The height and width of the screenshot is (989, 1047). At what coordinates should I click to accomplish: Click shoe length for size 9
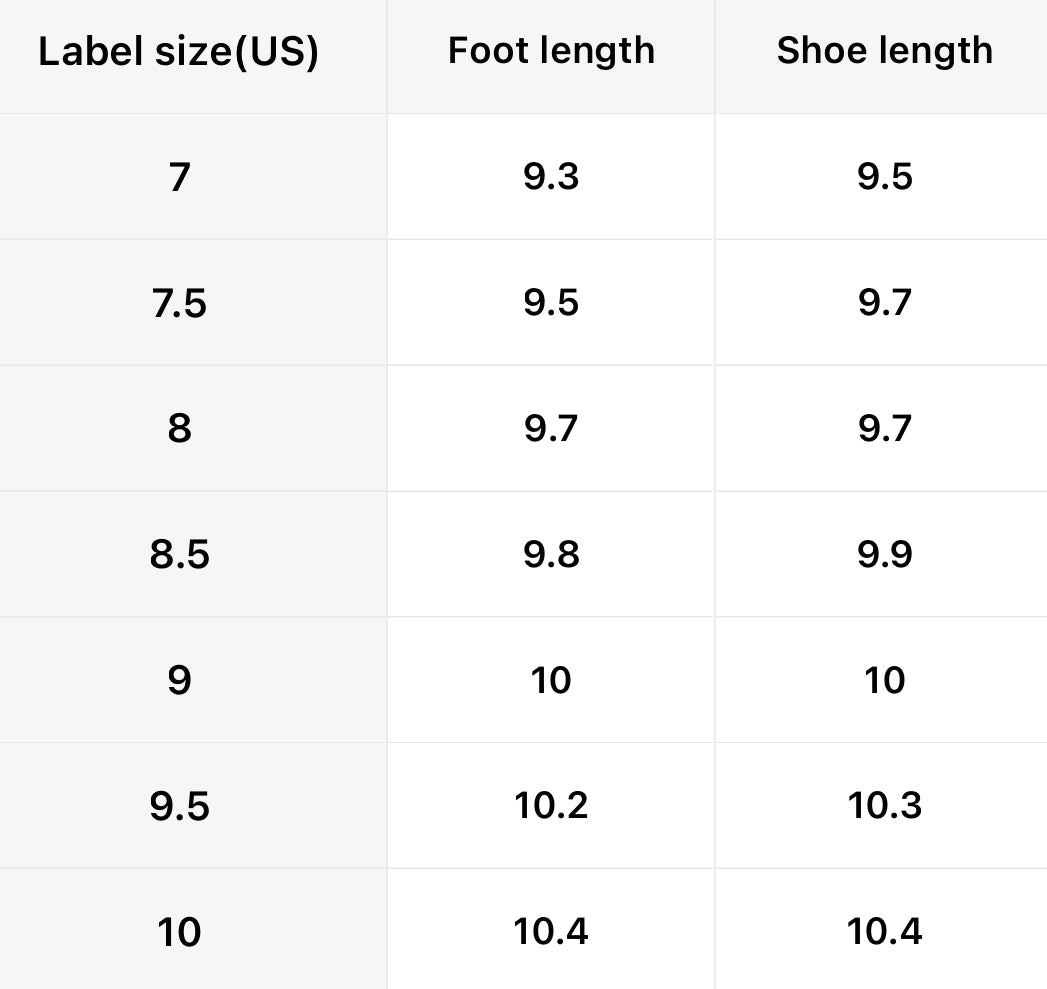[884, 680]
